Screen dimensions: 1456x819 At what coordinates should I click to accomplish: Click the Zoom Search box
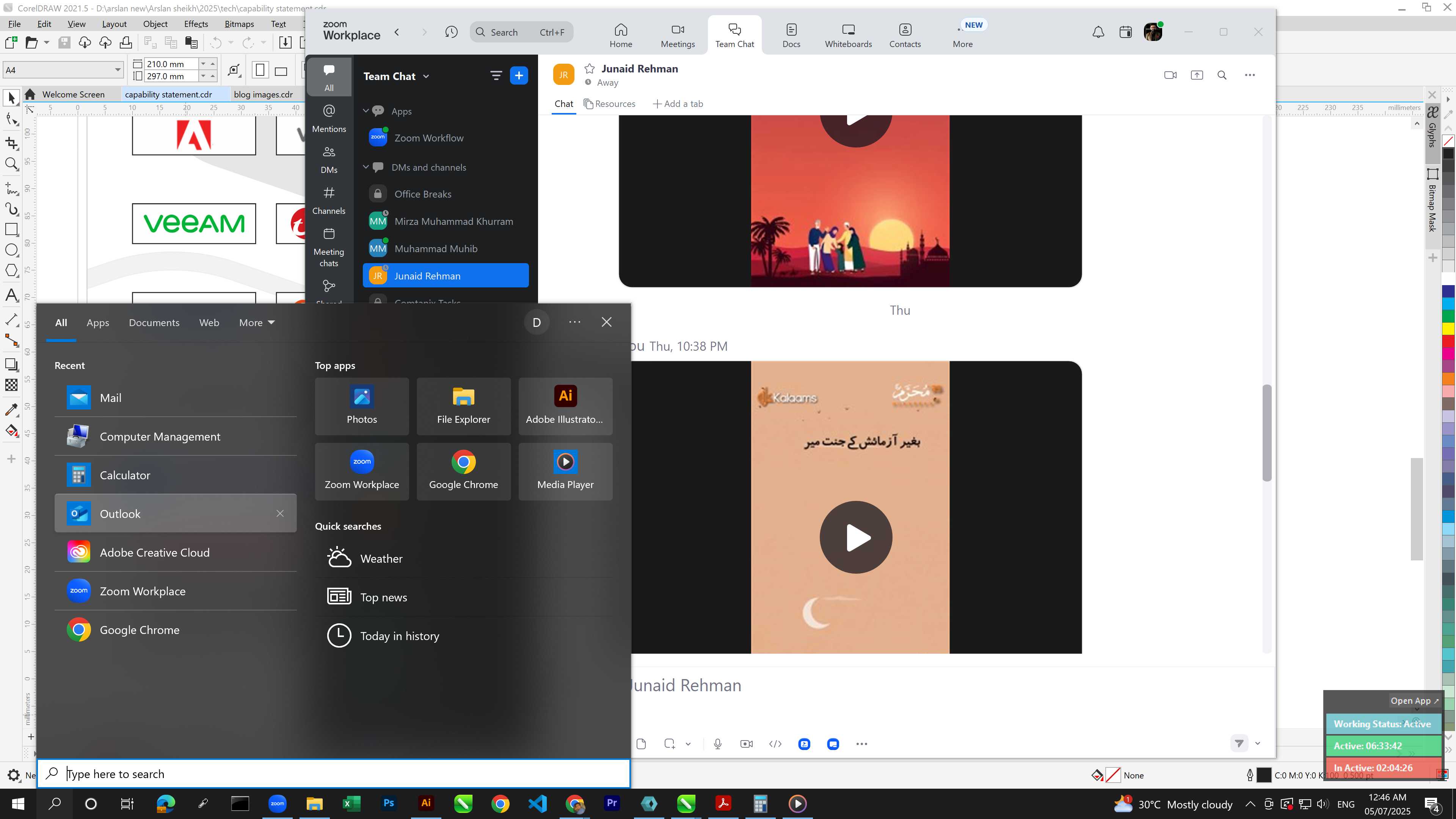[521, 32]
